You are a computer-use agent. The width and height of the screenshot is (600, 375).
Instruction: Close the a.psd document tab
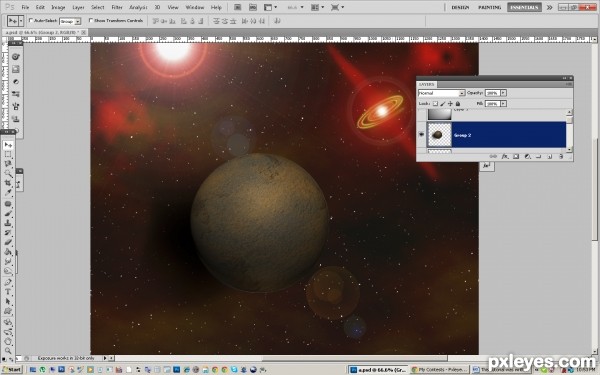pyautogui.click(x=84, y=33)
